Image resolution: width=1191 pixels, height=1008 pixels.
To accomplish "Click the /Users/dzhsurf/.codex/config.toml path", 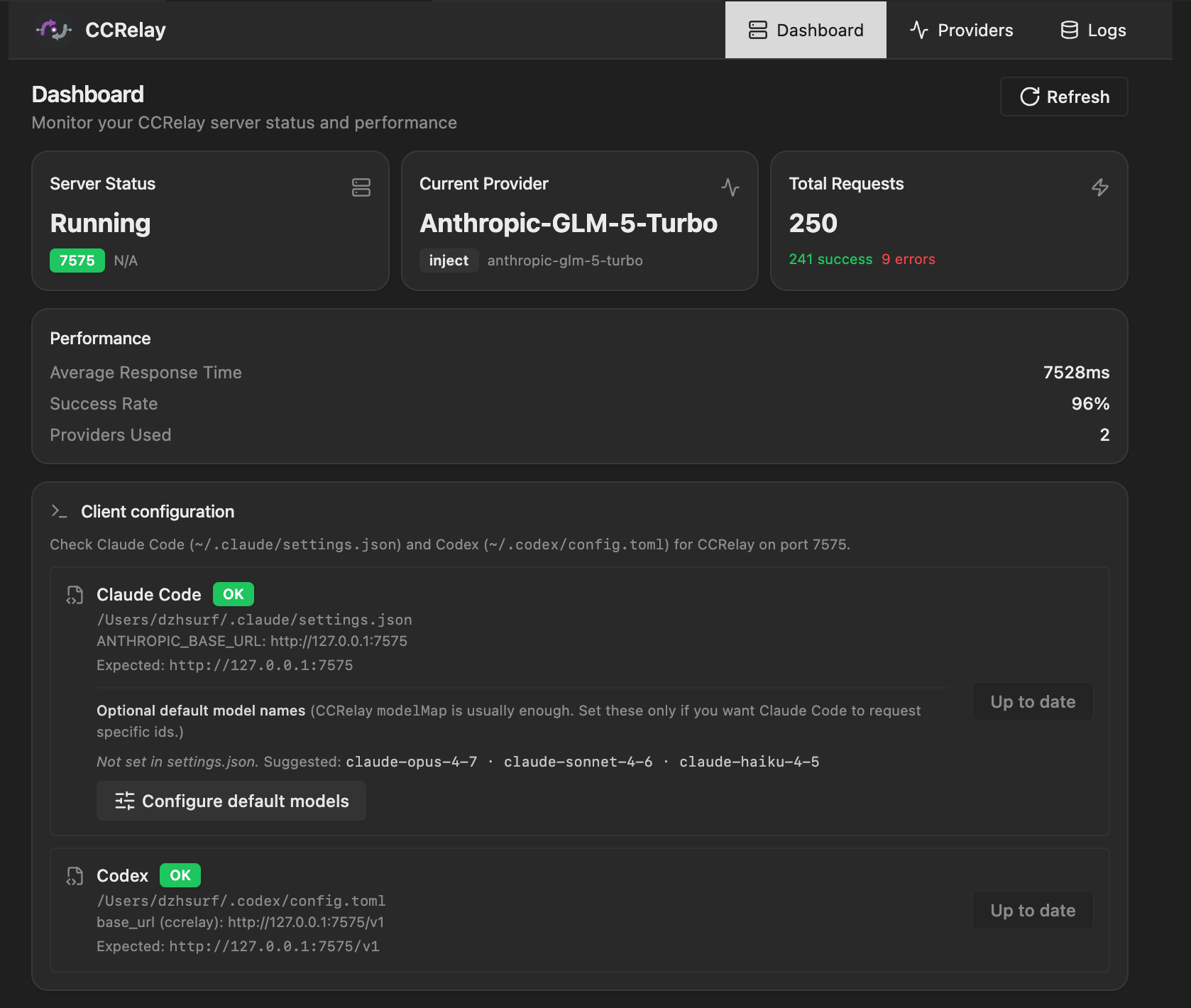I will [x=241, y=901].
